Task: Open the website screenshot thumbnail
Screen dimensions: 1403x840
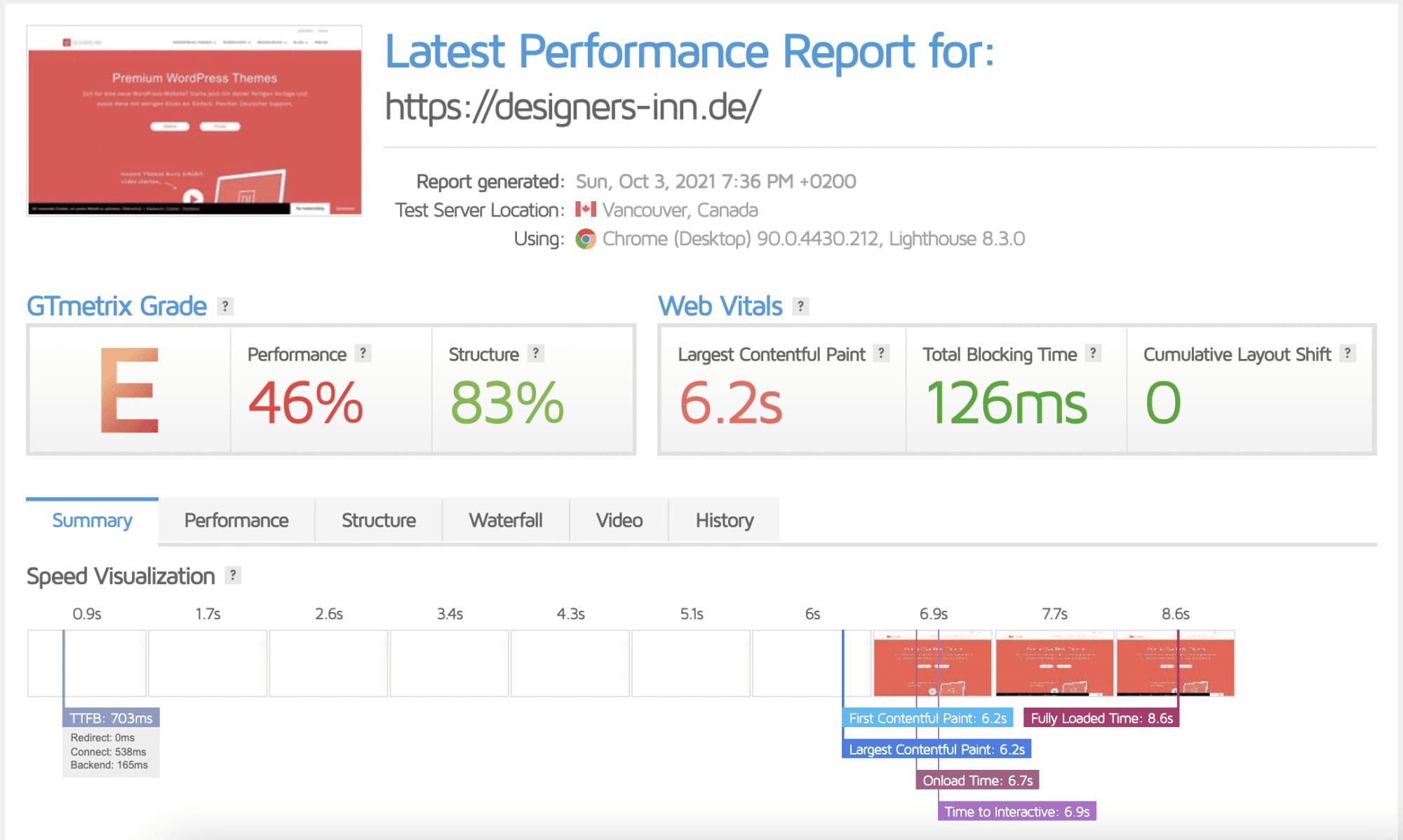Action: coord(194,120)
